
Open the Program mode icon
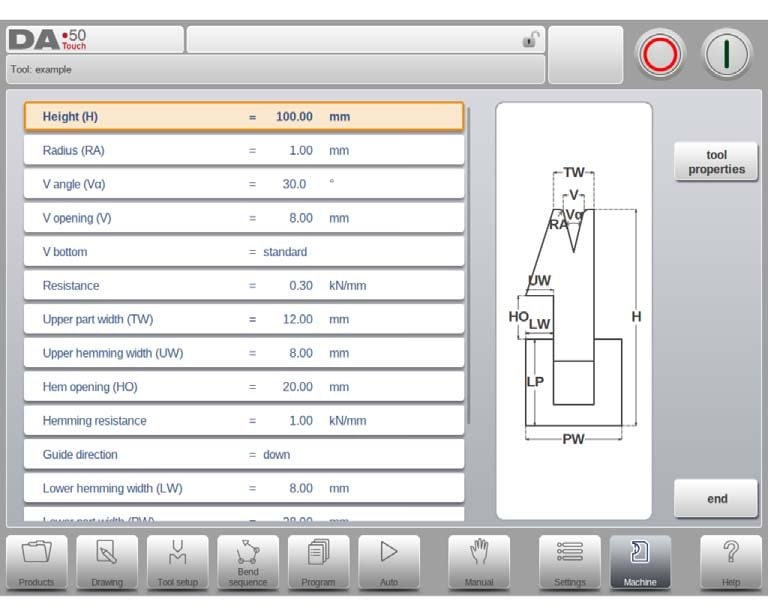pos(318,562)
